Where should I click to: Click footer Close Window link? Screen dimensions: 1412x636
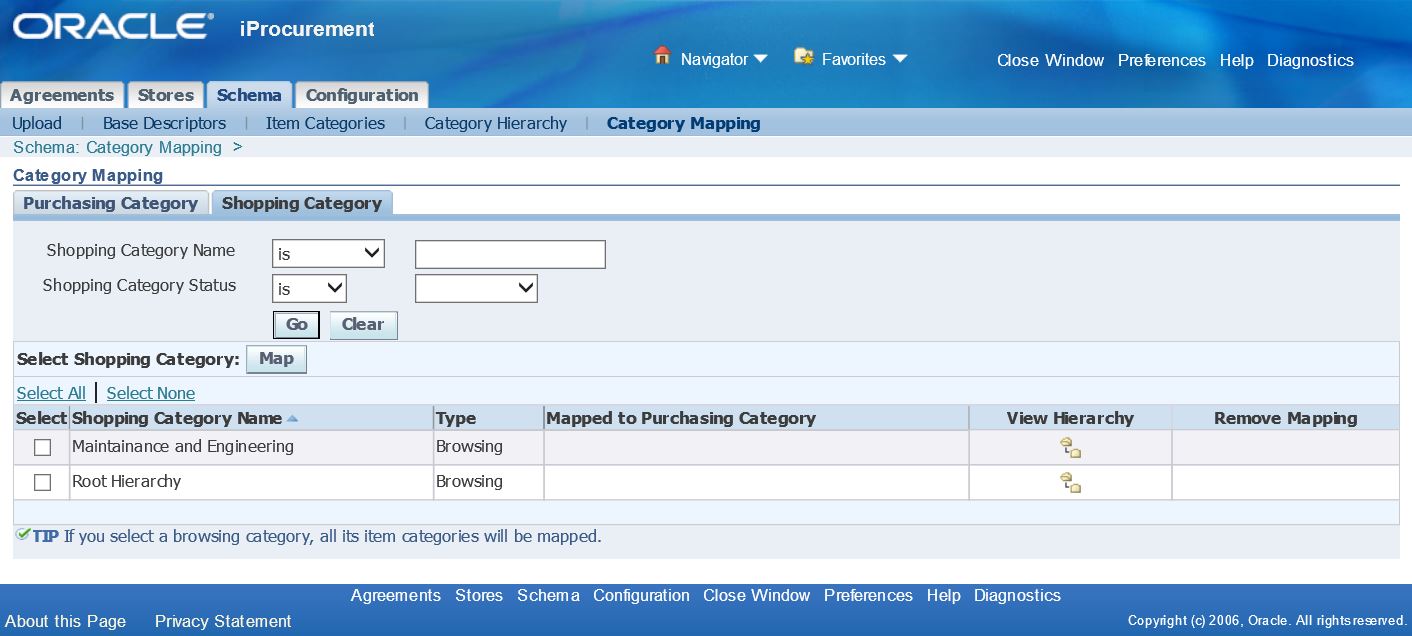(756, 595)
